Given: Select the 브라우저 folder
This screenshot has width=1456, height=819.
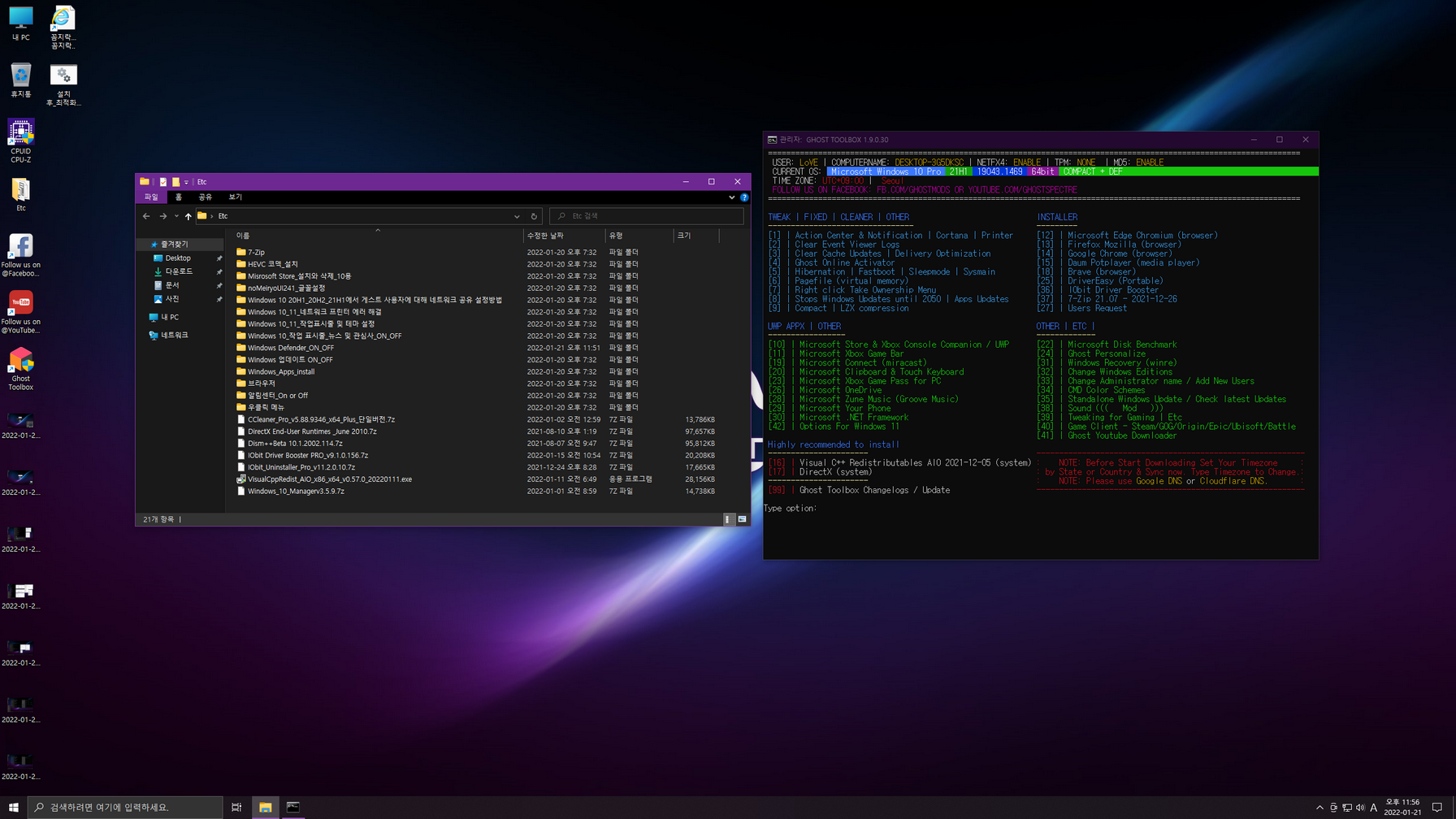Looking at the screenshot, I should [262, 383].
